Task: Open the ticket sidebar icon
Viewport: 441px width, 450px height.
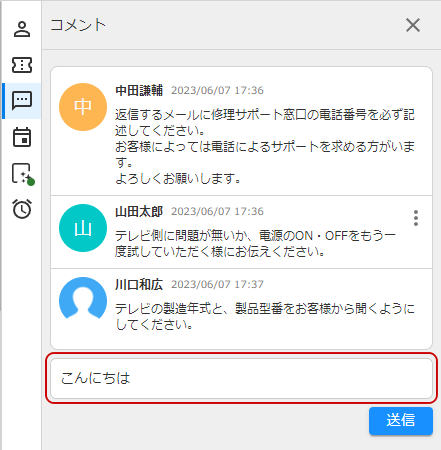Action: pos(22,65)
